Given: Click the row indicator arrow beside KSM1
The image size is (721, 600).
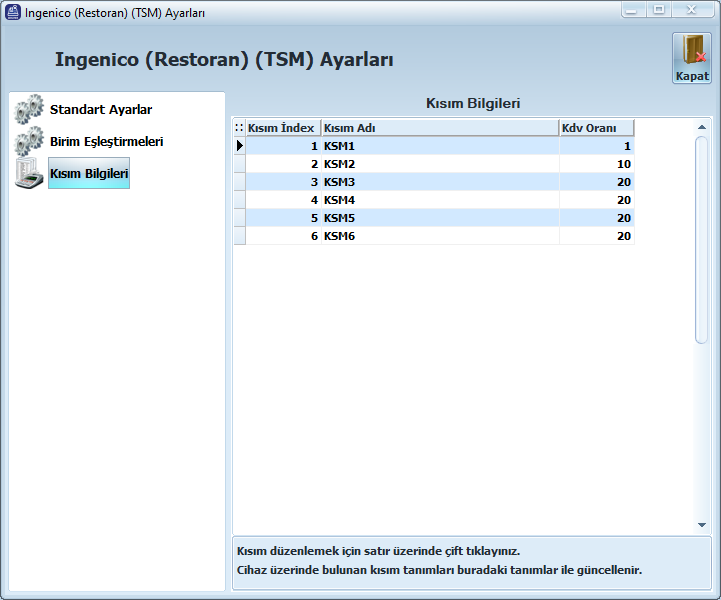Looking at the screenshot, I should point(239,146).
